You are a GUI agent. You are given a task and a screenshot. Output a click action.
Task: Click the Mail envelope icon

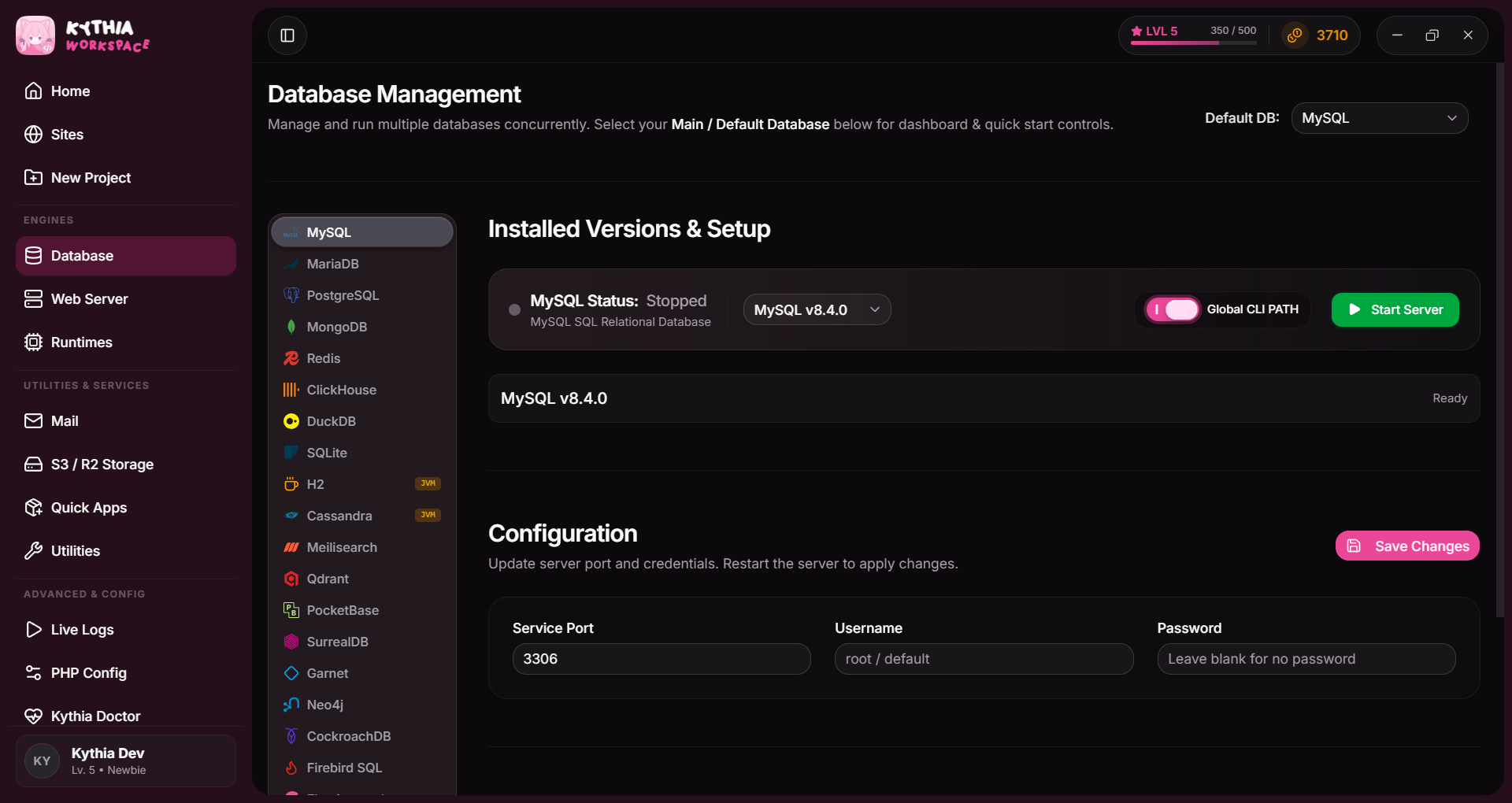(33, 421)
